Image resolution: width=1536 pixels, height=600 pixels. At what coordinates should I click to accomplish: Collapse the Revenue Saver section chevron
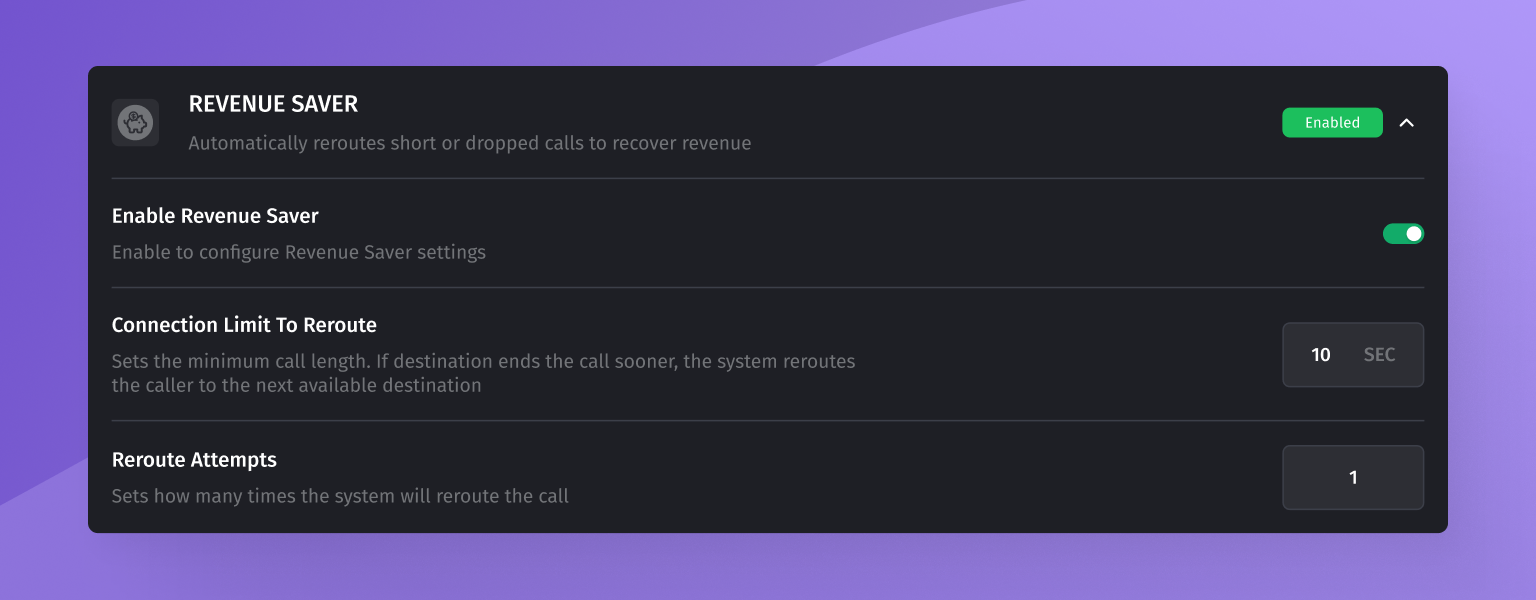[1407, 123]
